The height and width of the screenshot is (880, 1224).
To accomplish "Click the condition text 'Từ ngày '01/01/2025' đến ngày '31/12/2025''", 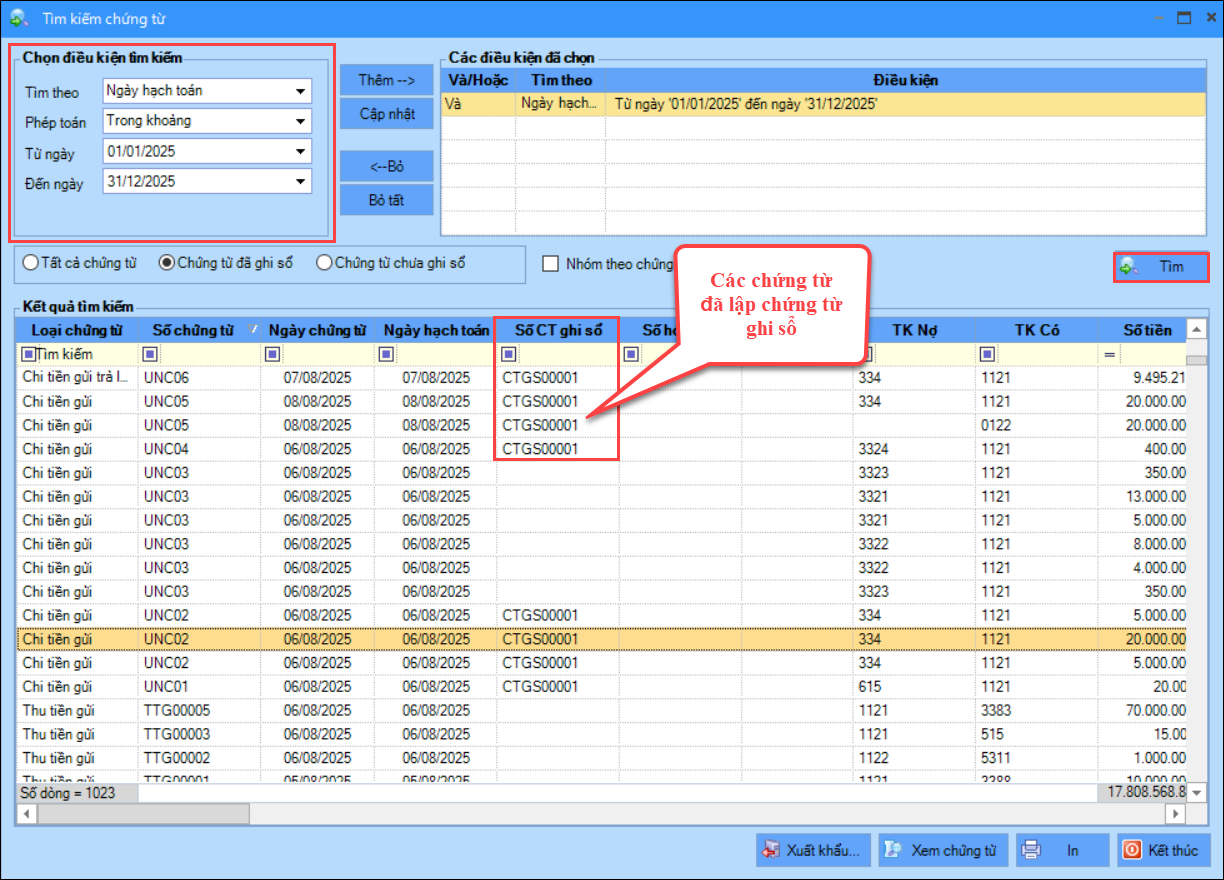I will [x=745, y=103].
